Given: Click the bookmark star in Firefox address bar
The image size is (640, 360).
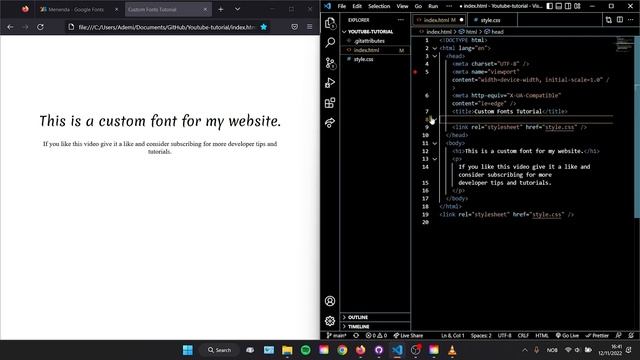Looking at the screenshot, I should coord(264,27).
